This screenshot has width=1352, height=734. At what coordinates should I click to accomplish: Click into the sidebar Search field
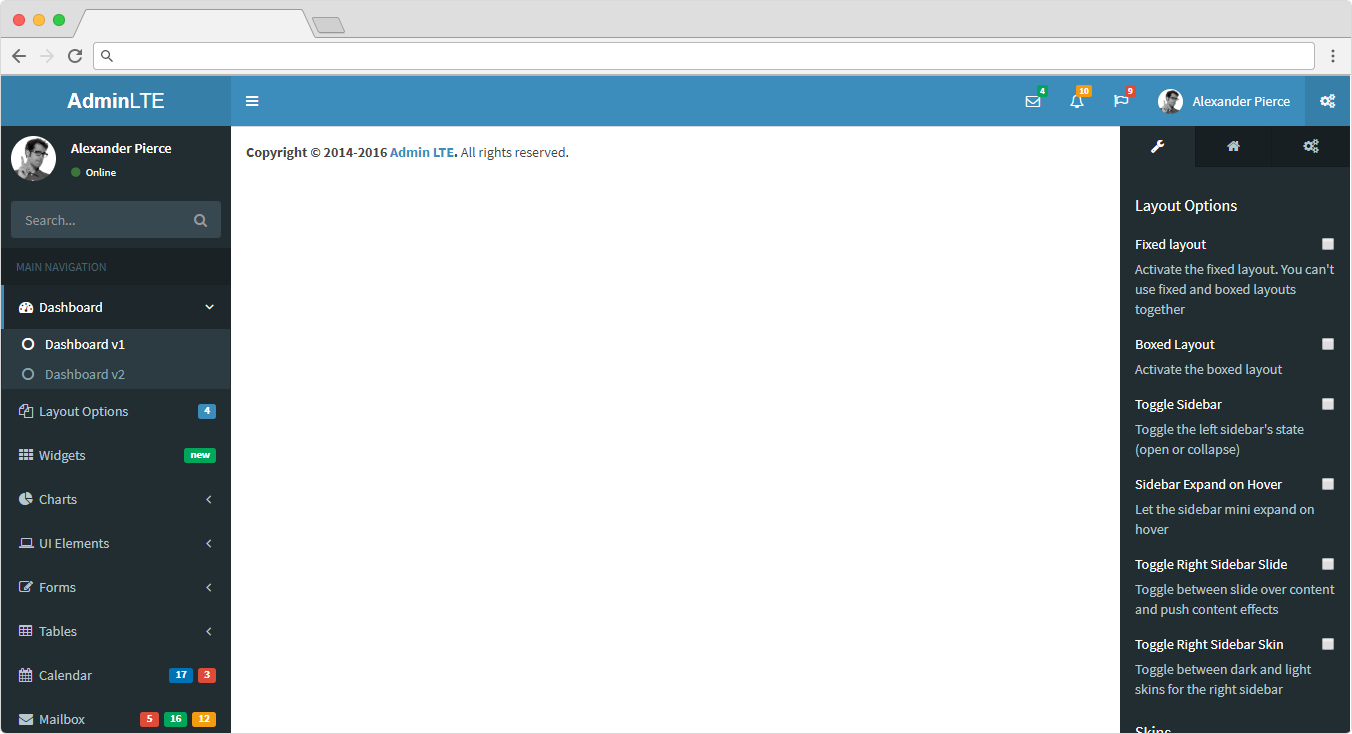[100, 220]
